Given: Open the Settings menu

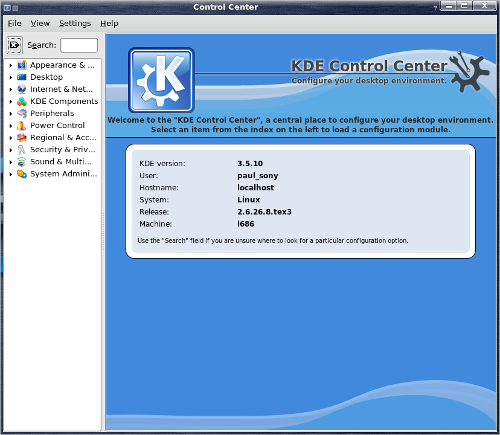Looking at the screenshot, I should (x=75, y=23).
